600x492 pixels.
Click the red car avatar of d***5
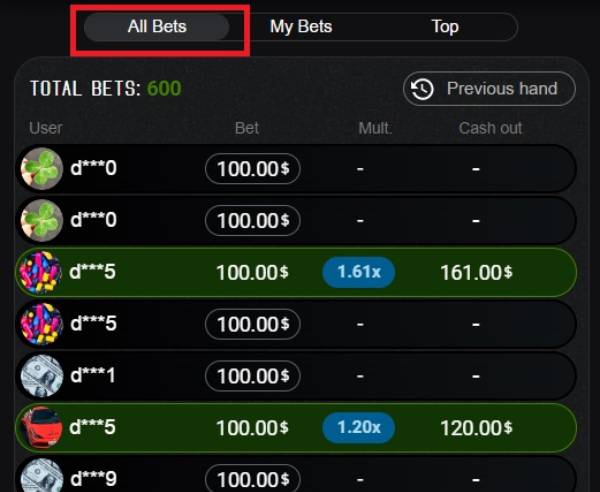pyautogui.click(x=41, y=427)
